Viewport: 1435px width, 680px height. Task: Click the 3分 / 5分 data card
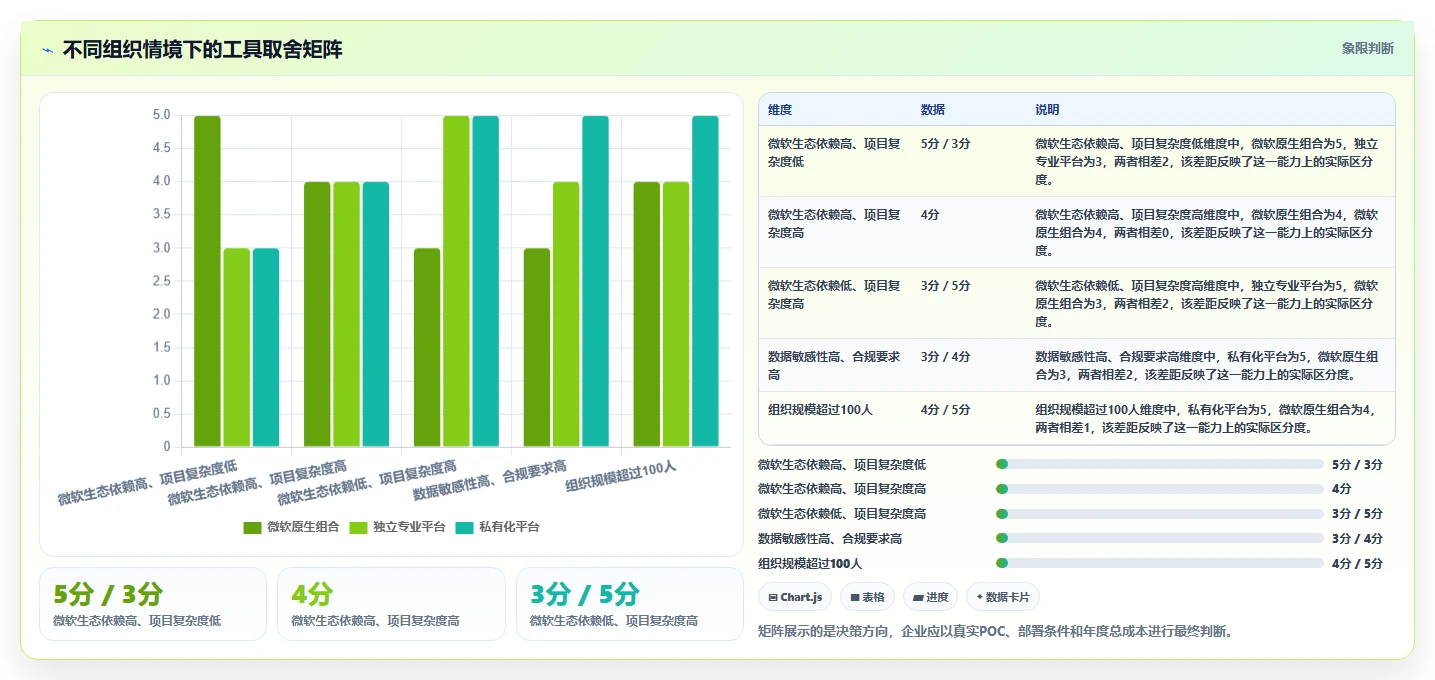(x=630, y=604)
